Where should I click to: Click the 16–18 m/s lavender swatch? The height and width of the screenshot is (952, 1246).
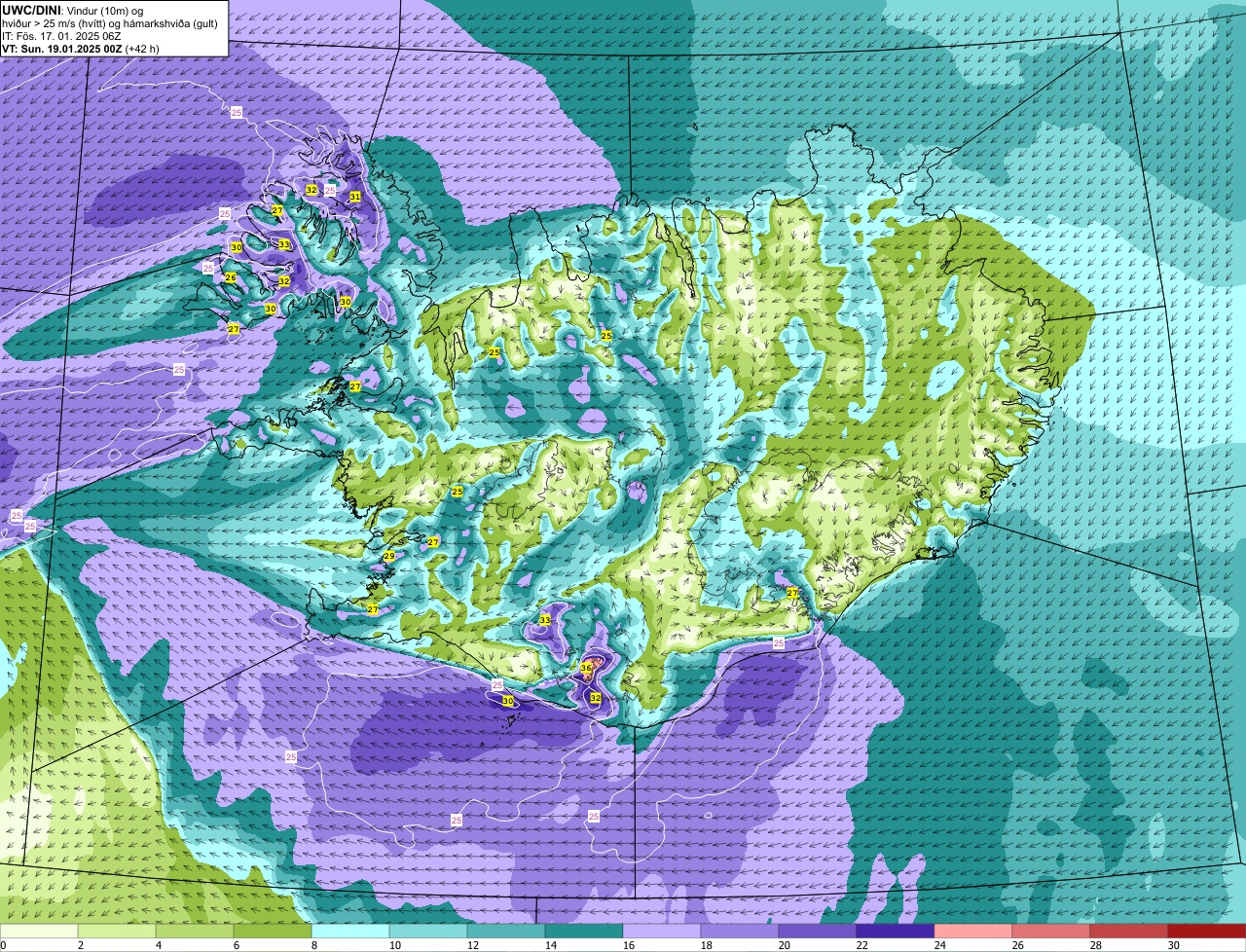point(662,931)
